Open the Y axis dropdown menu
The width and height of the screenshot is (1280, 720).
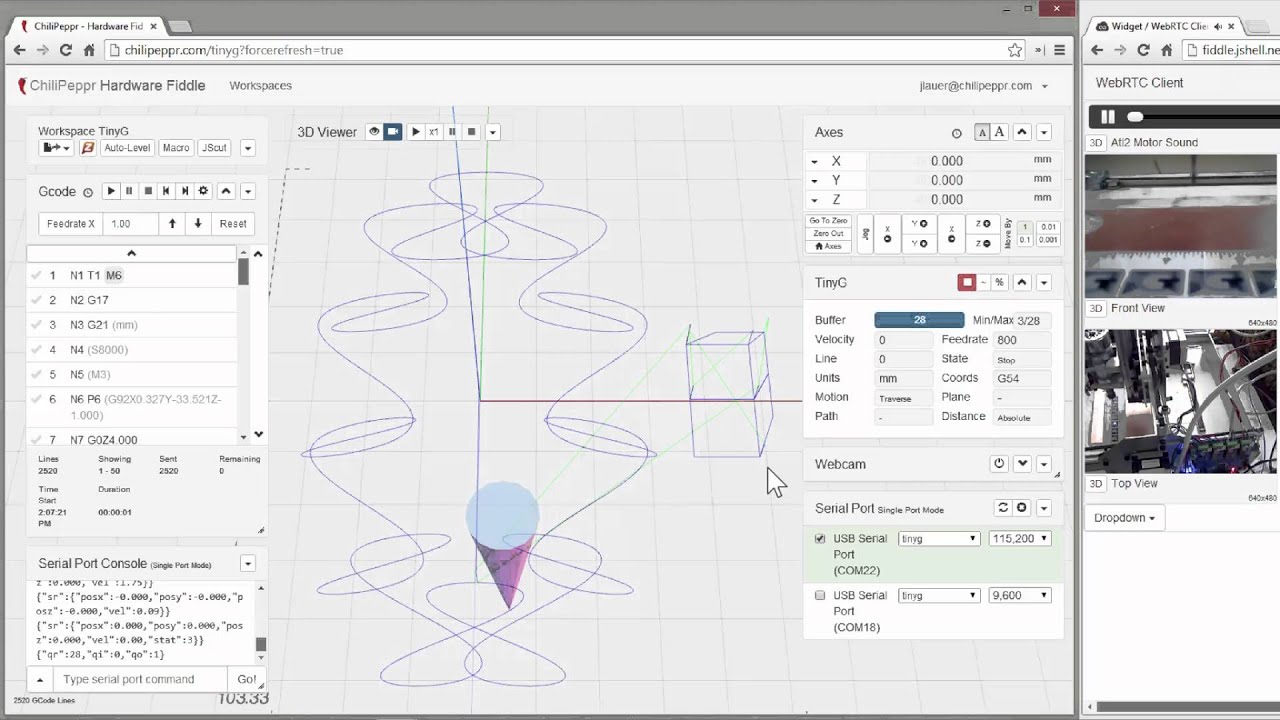[814, 181]
